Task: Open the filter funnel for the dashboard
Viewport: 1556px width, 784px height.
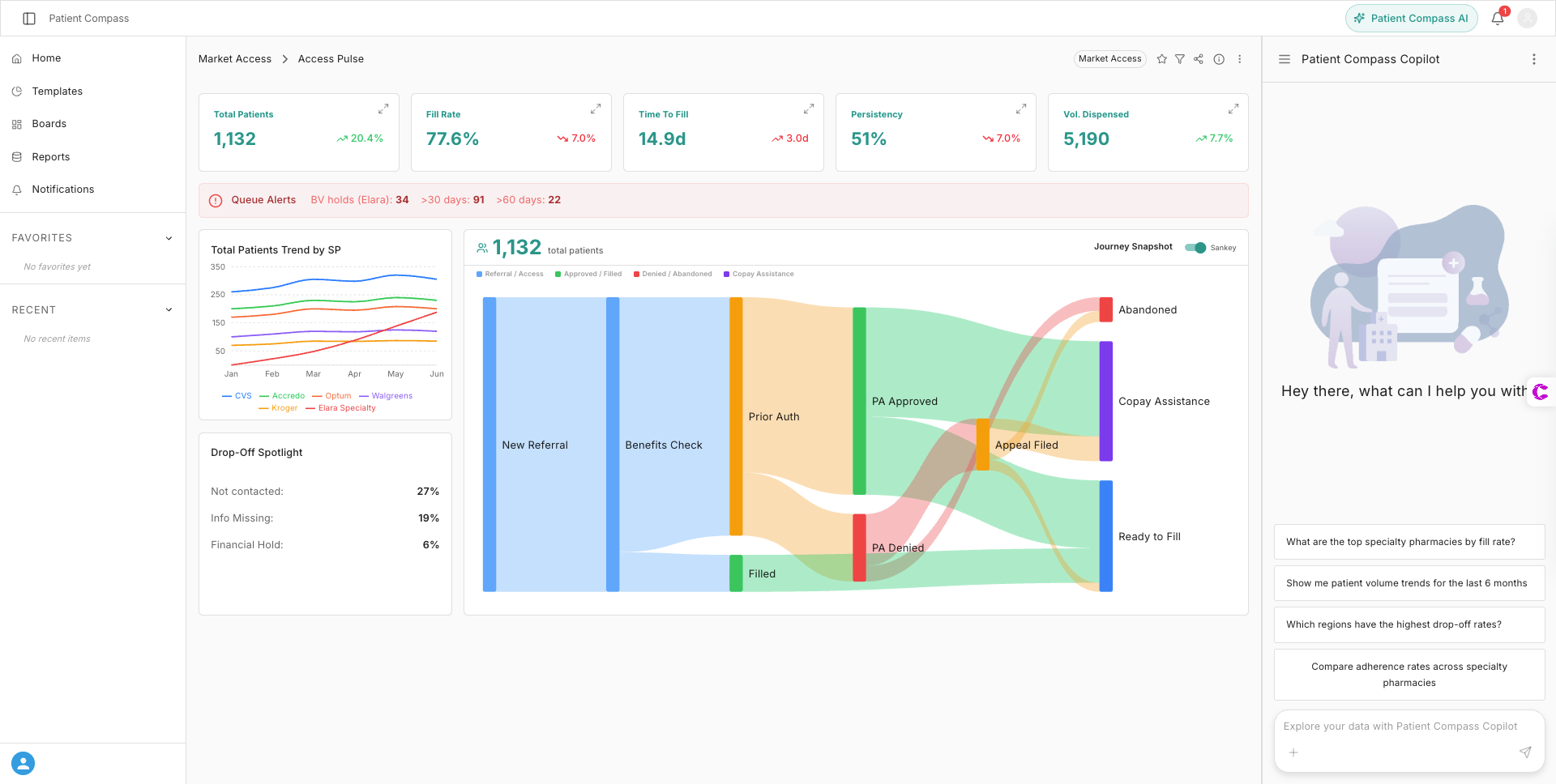Action: [1180, 58]
